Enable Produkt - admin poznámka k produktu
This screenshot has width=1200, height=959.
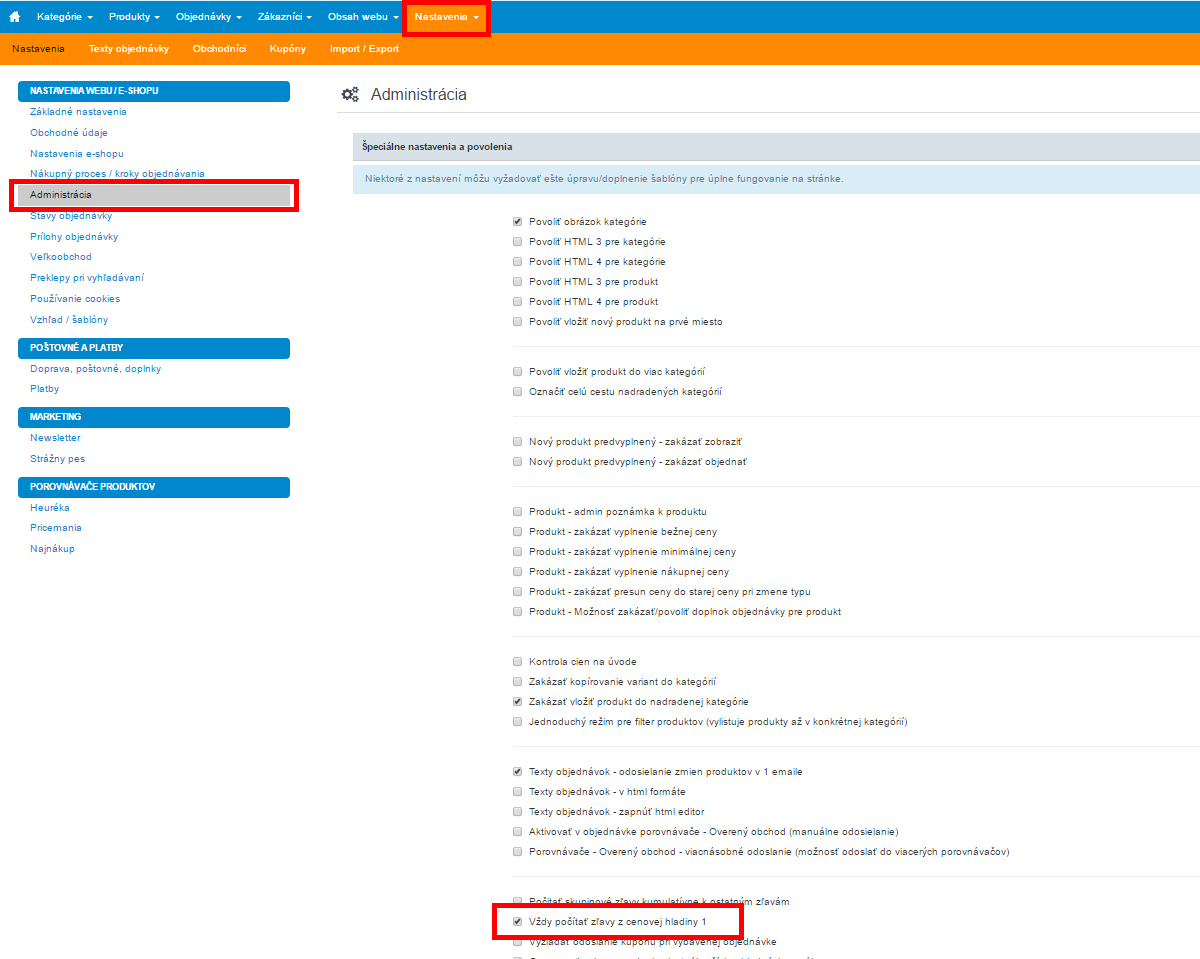(518, 512)
